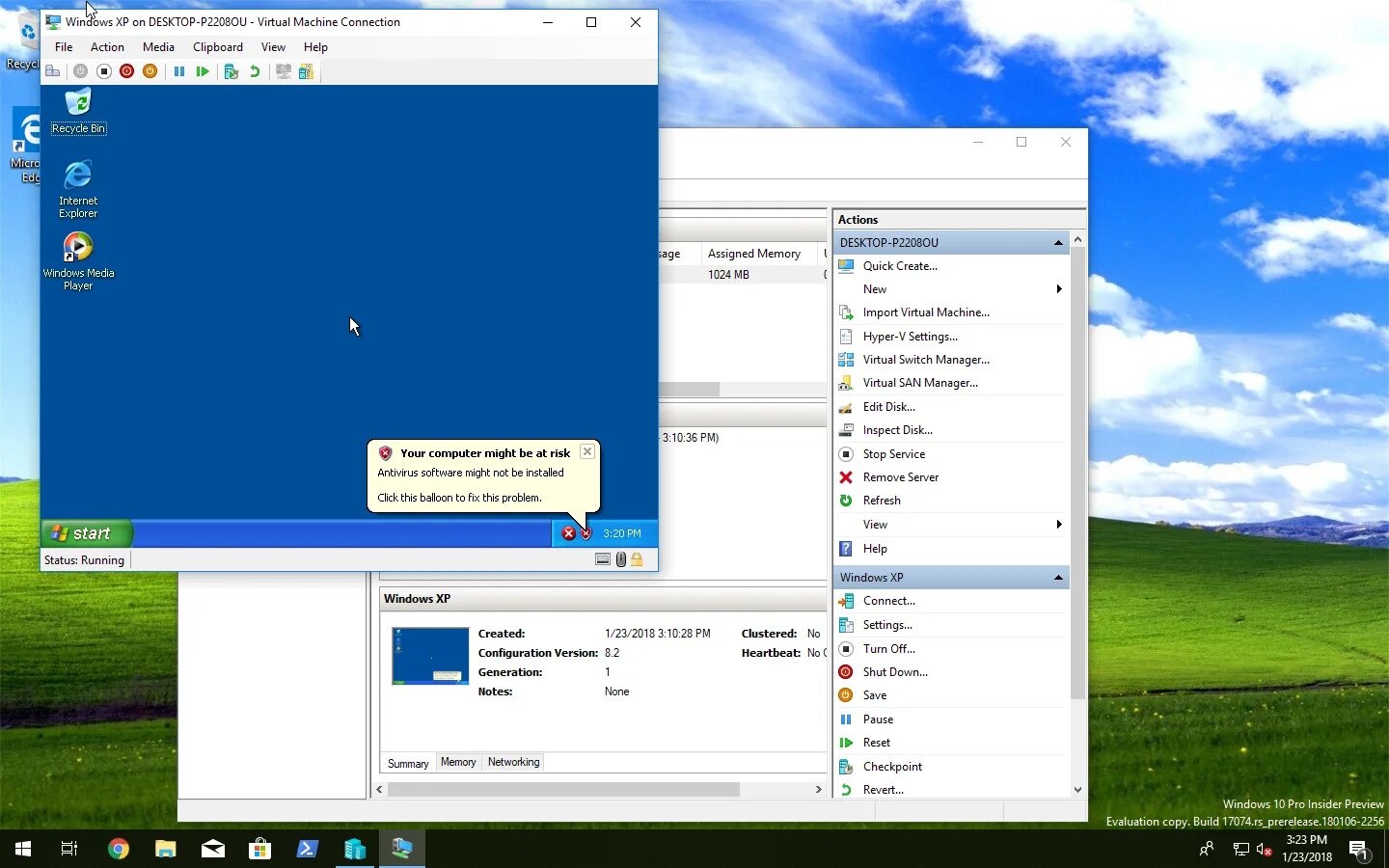
Task: Open Settings under Windows XP actions
Action: pyautogui.click(x=887, y=625)
